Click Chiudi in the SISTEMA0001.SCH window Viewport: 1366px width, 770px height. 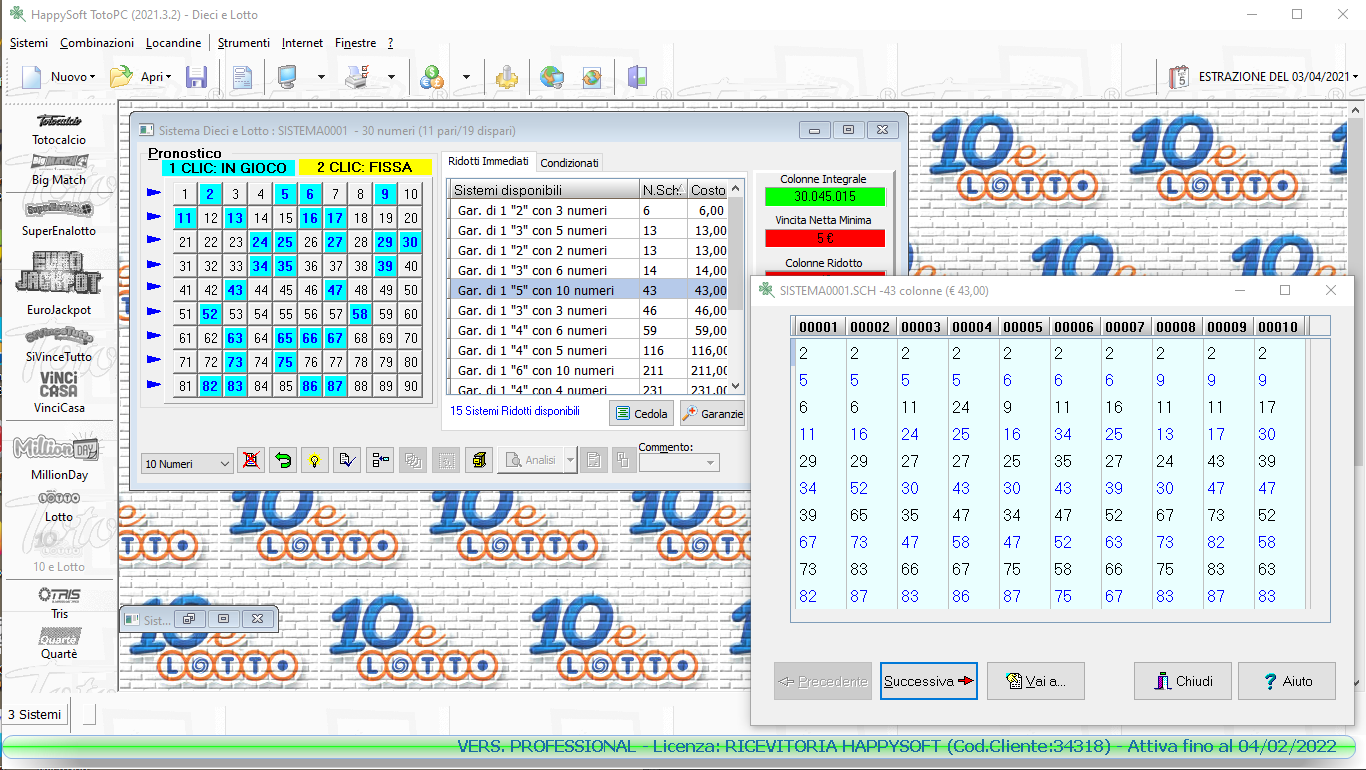tap(1183, 681)
